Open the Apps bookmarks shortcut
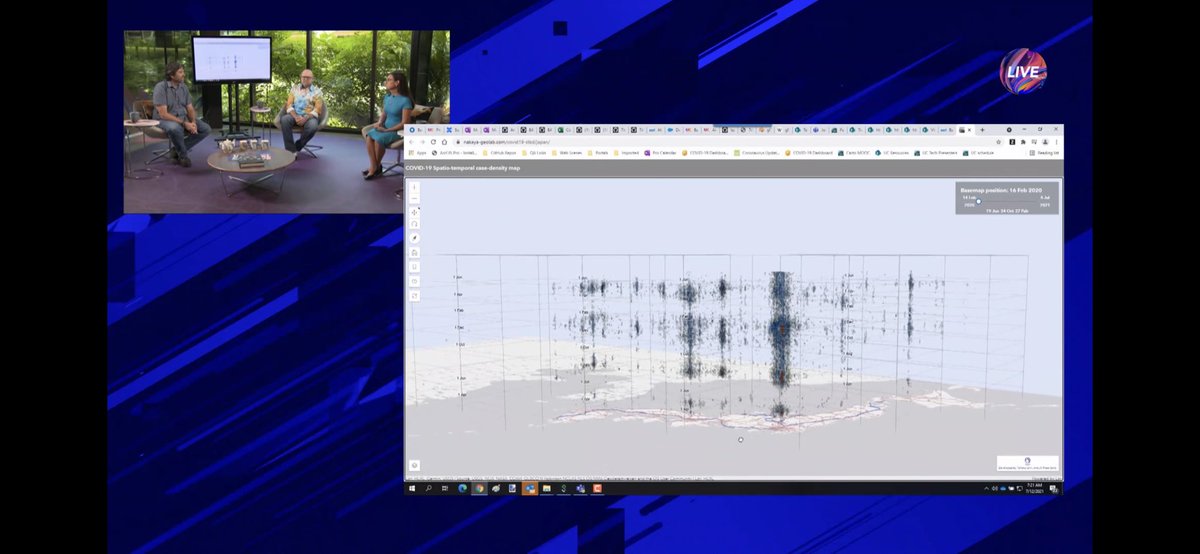The width and height of the screenshot is (1200, 554). point(418,153)
